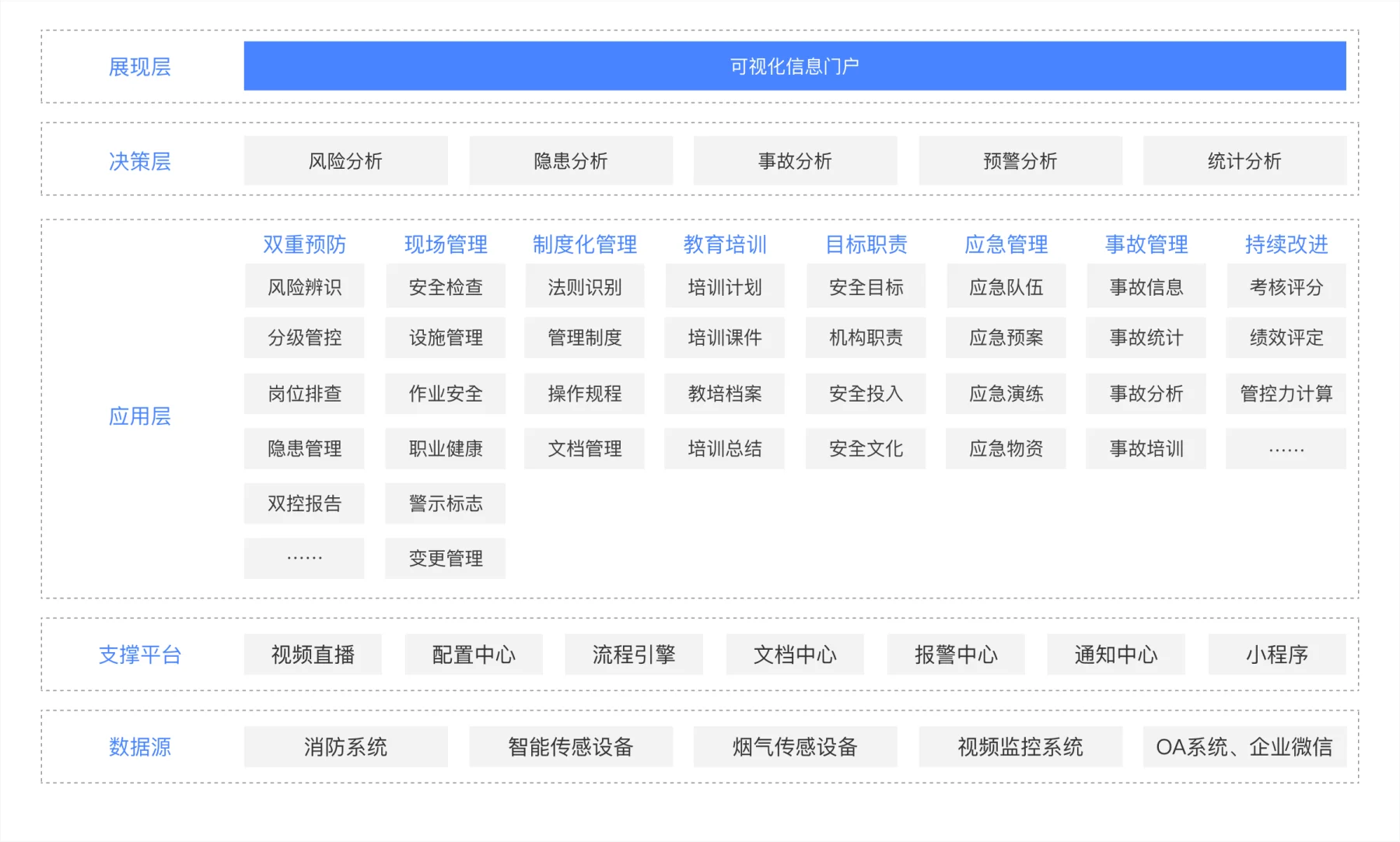
Task: Open 管控力计算 module
Action: pos(1286,394)
